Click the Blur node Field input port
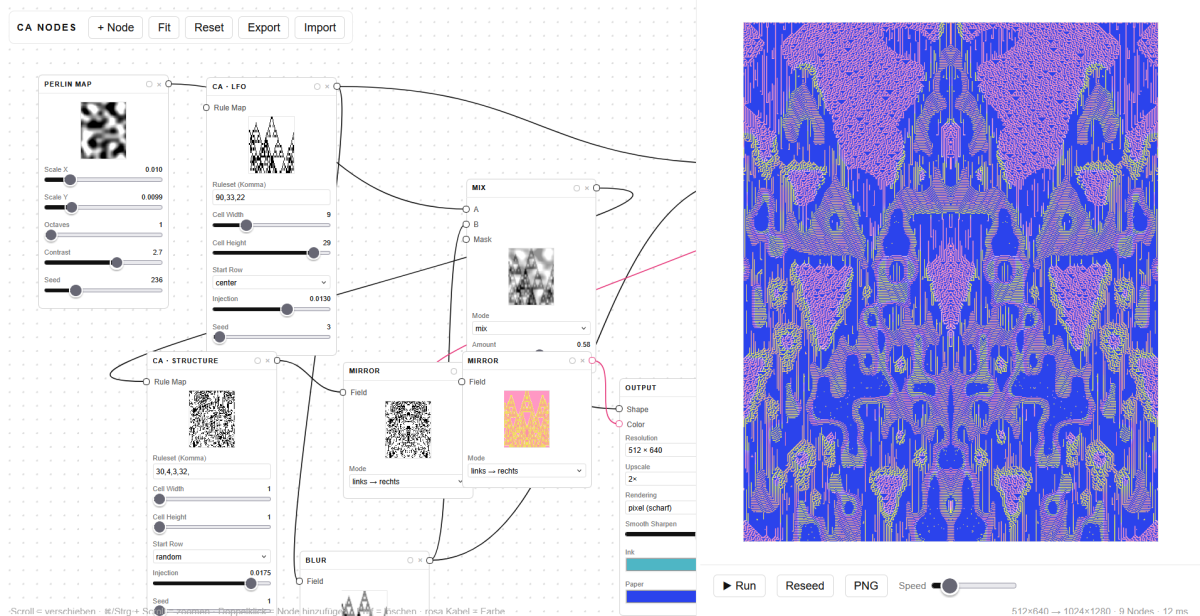Viewport: 1200px width, 616px height. (x=299, y=581)
